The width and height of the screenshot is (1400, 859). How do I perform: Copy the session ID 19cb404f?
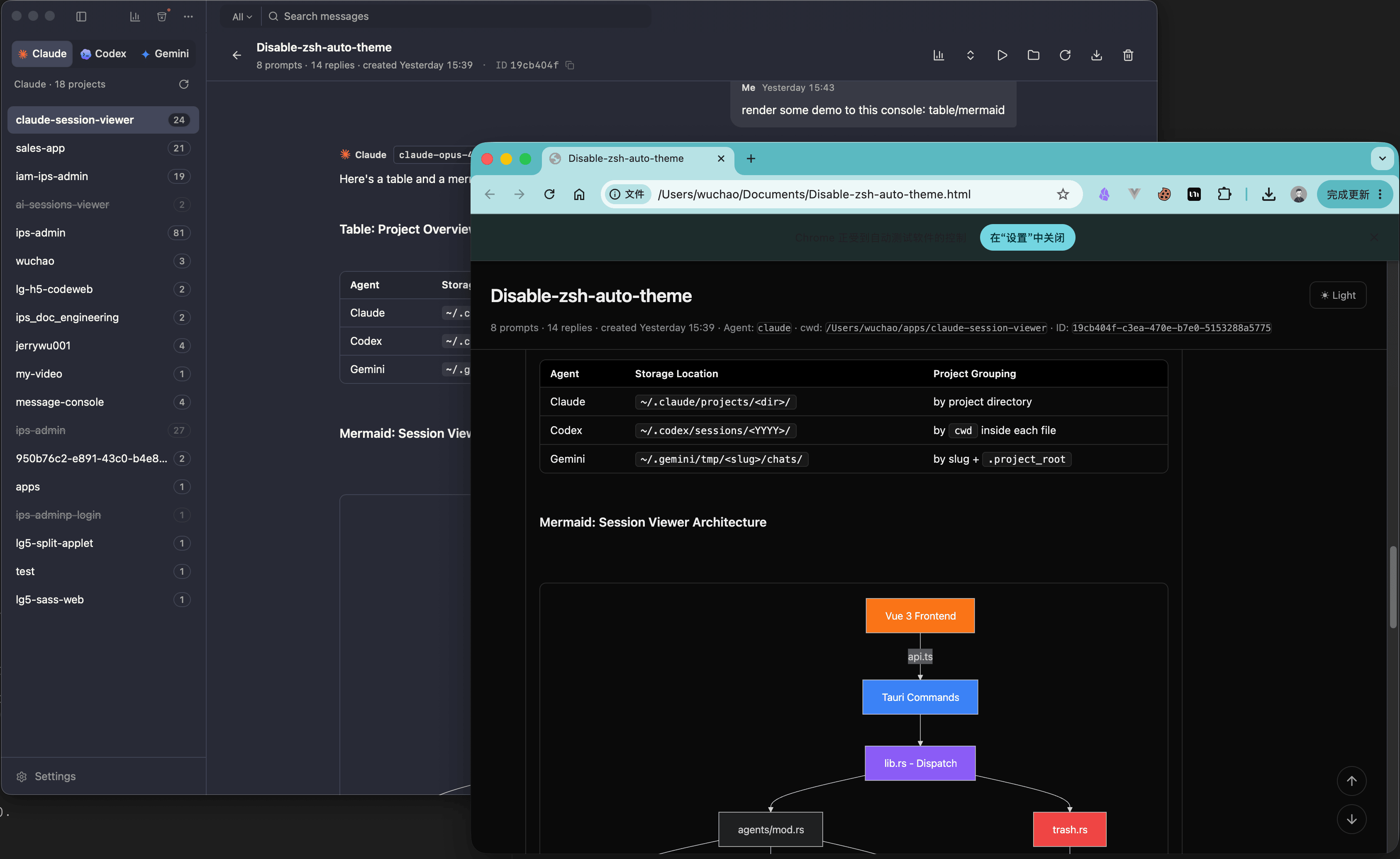pos(571,65)
